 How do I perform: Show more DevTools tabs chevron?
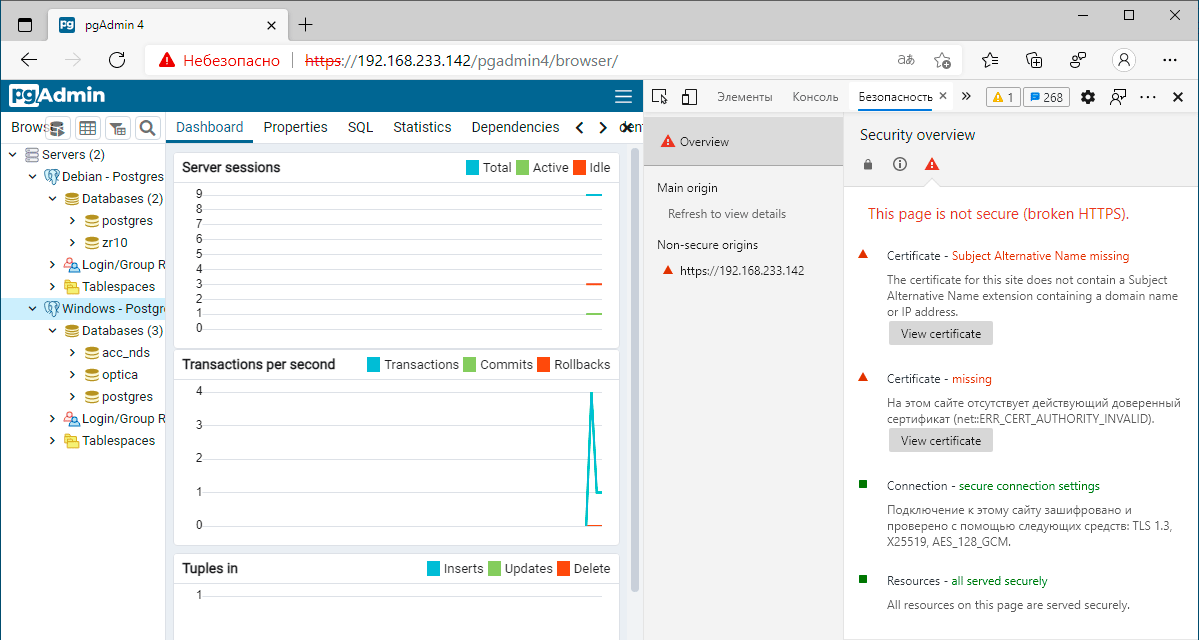coord(967,96)
